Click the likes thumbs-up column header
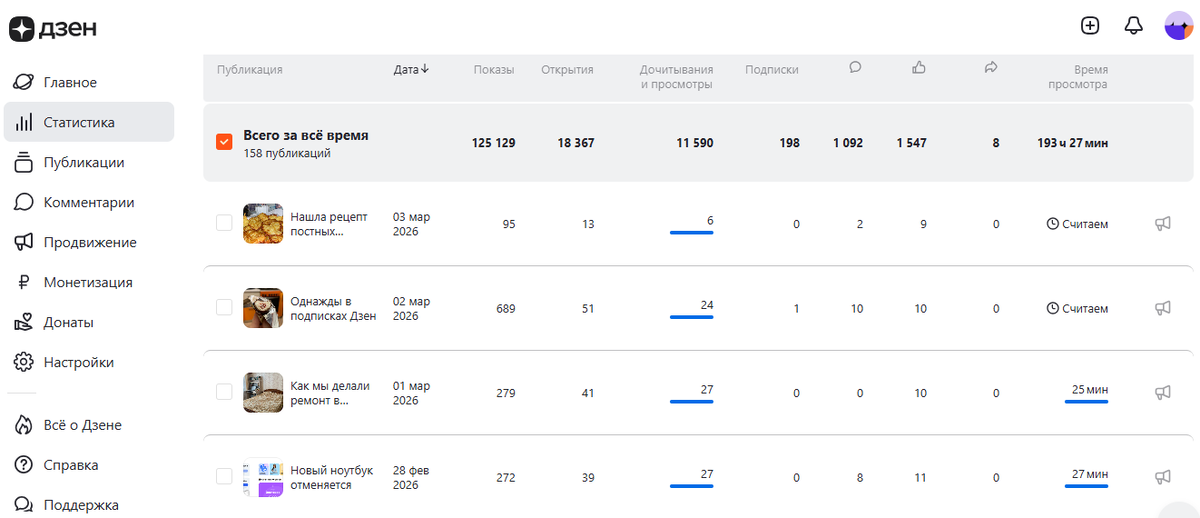 click(x=919, y=68)
